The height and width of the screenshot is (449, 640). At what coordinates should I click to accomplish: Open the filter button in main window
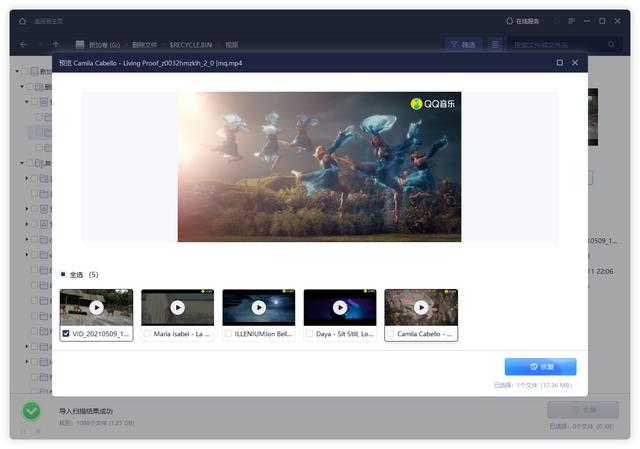pos(463,44)
